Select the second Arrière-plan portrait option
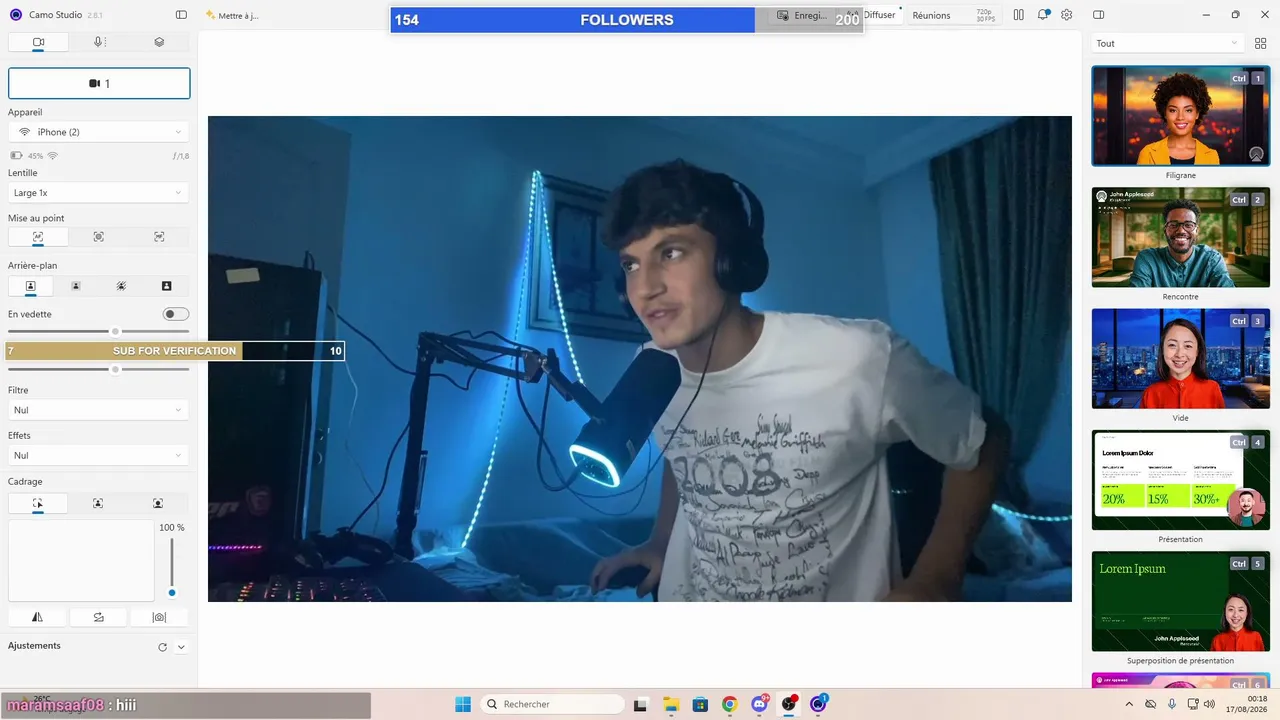The image size is (1280, 720). [x=76, y=286]
